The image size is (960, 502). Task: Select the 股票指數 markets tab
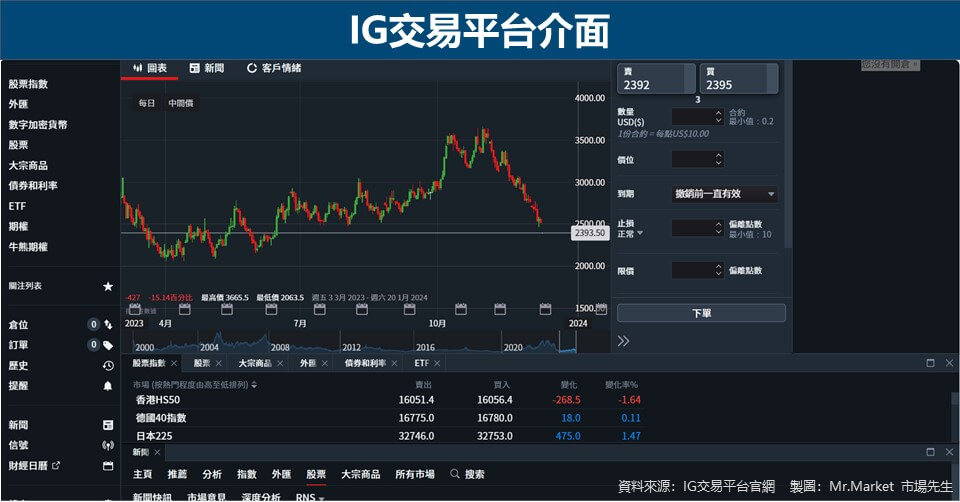click(149, 363)
